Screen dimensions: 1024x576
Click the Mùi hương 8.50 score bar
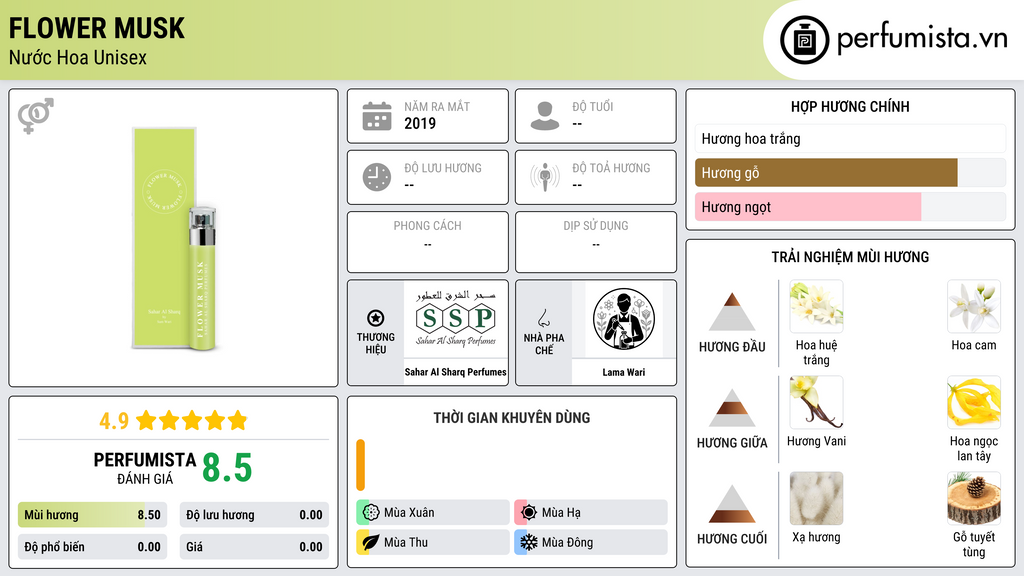coord(92,515)
